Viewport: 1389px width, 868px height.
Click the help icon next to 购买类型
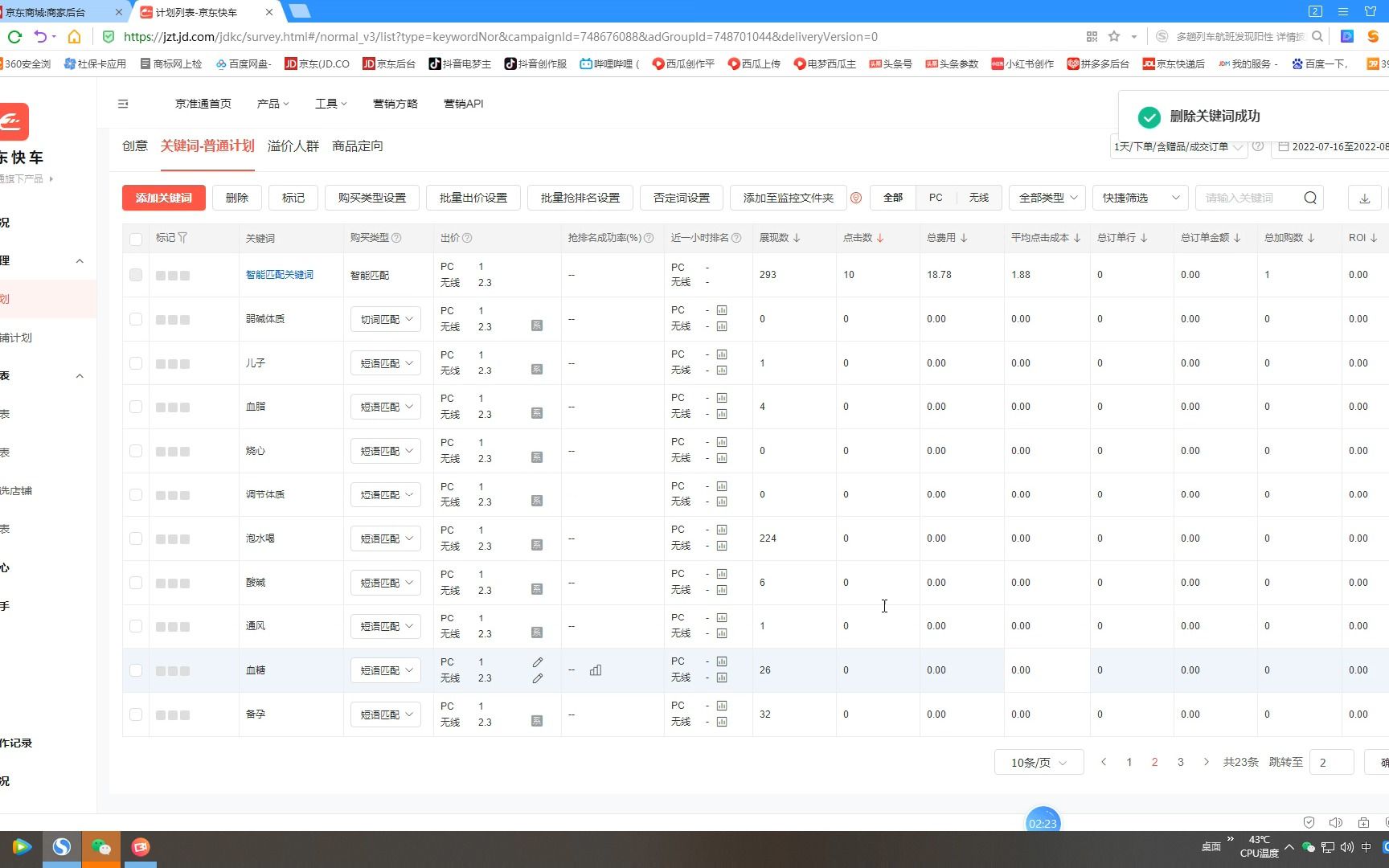(396, 238)
